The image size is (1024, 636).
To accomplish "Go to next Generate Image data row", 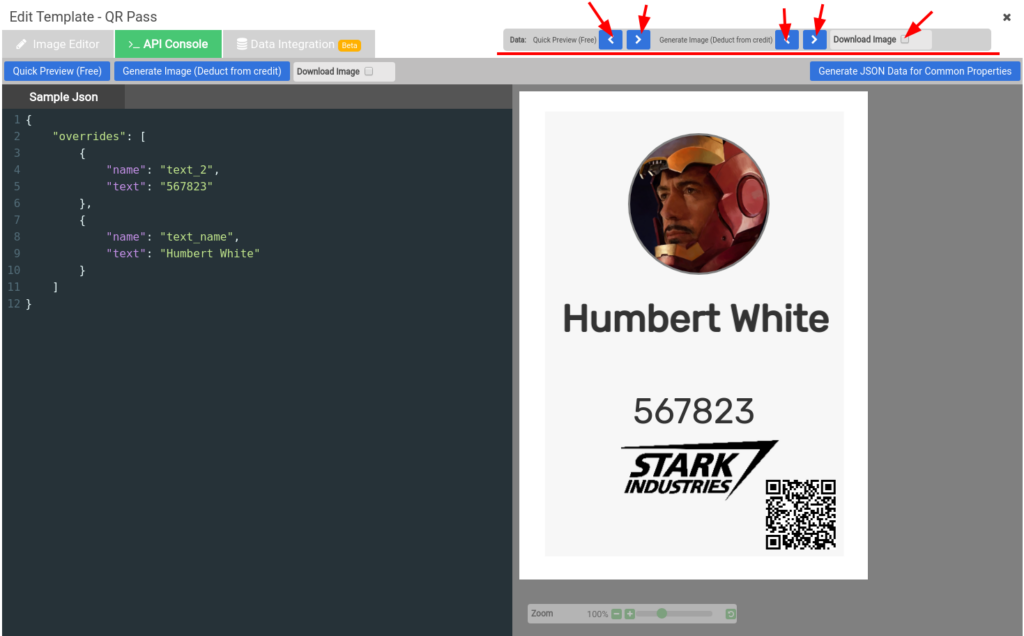I will coord(814,40).
